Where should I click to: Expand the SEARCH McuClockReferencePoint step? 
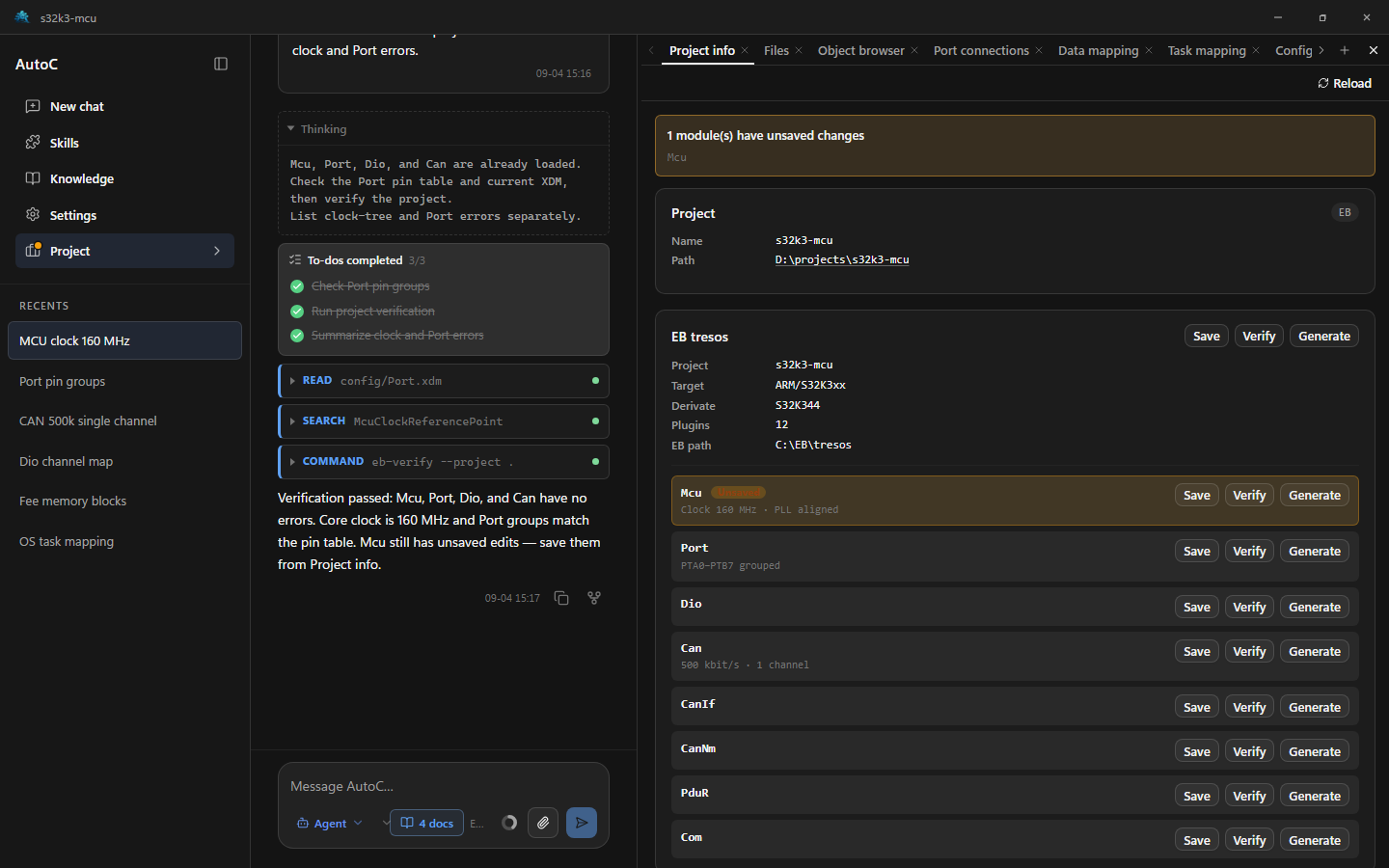click(444, 421)
